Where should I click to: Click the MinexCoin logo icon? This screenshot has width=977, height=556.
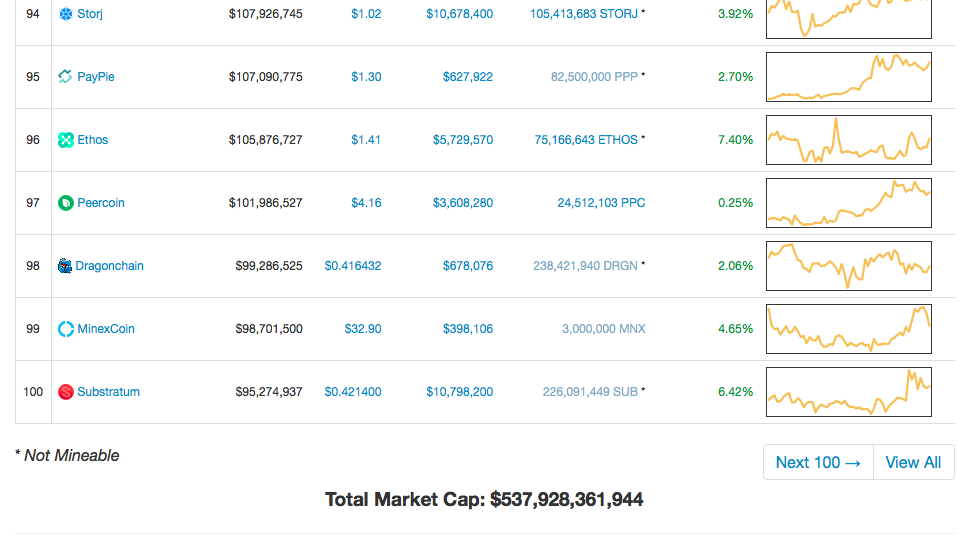(65, 328)
